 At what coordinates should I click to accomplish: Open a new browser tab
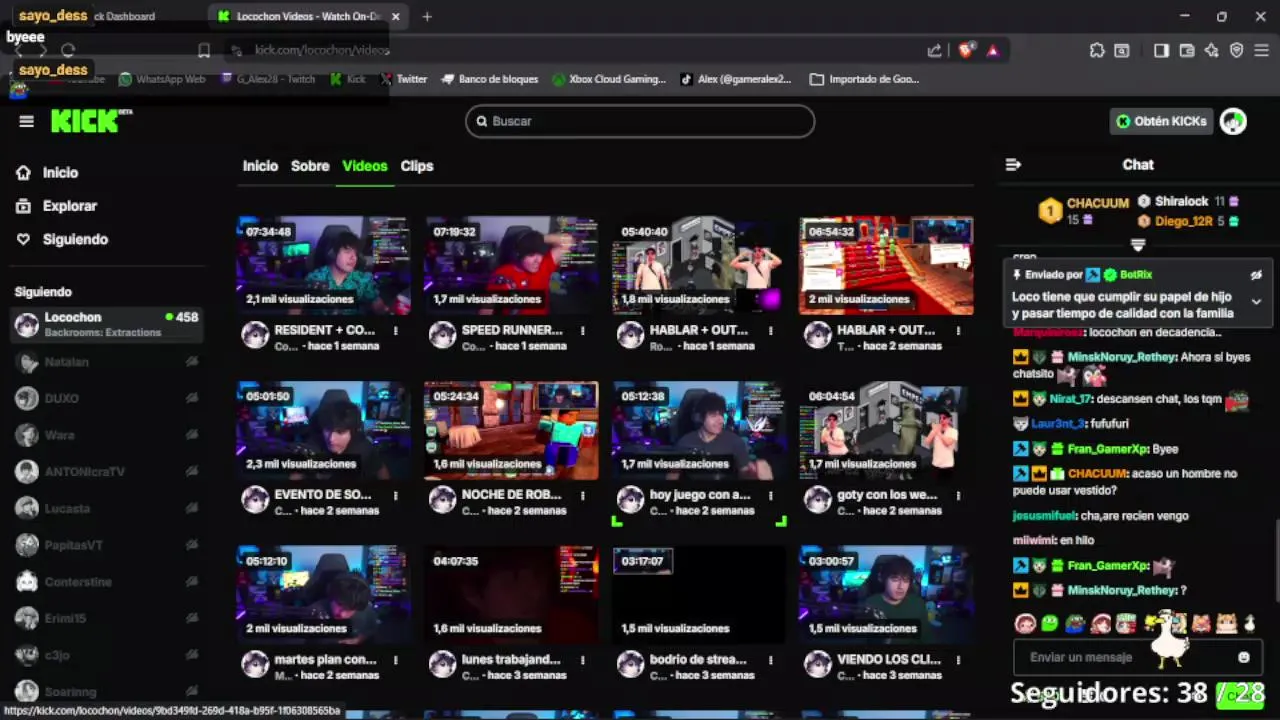pyautogui.click(x=427, y=16)
